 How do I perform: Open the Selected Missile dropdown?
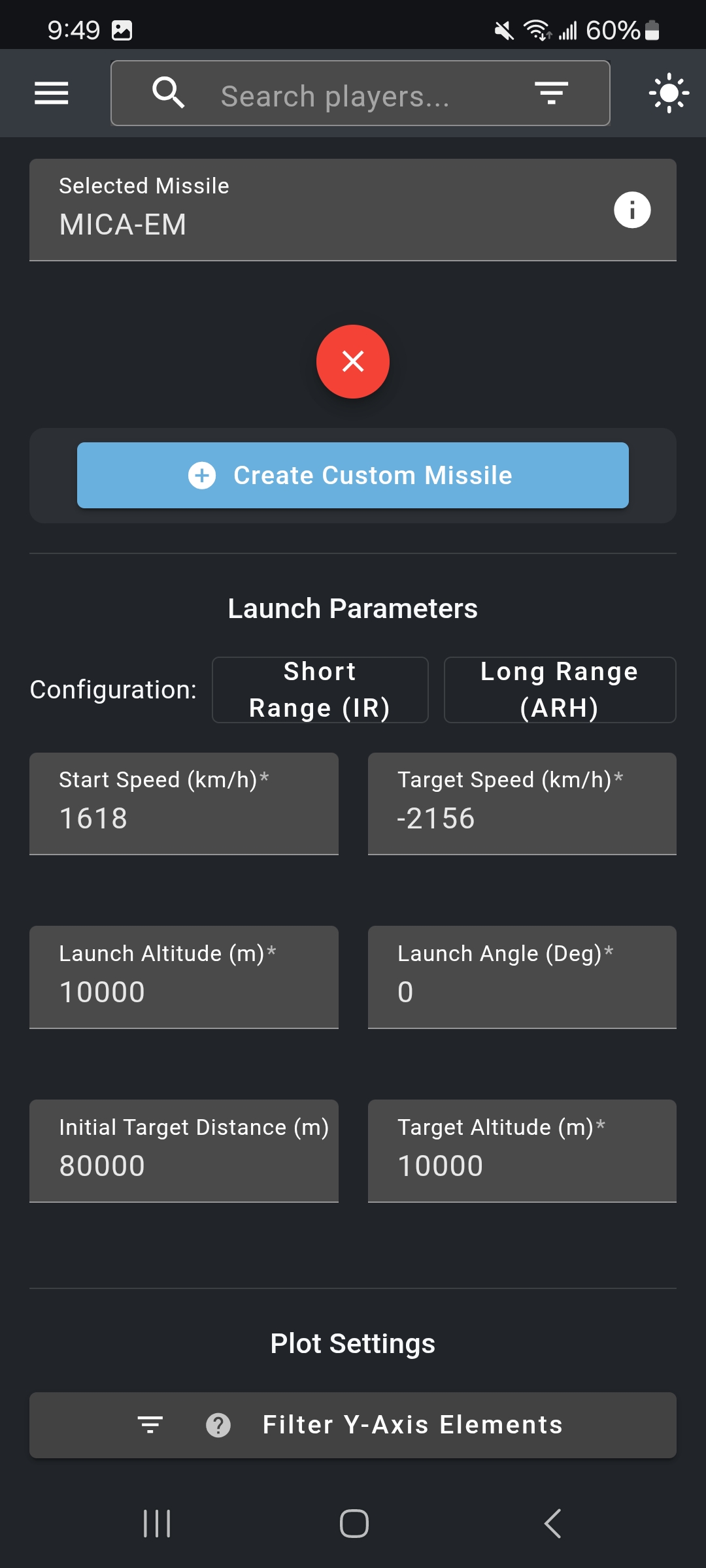353,210
